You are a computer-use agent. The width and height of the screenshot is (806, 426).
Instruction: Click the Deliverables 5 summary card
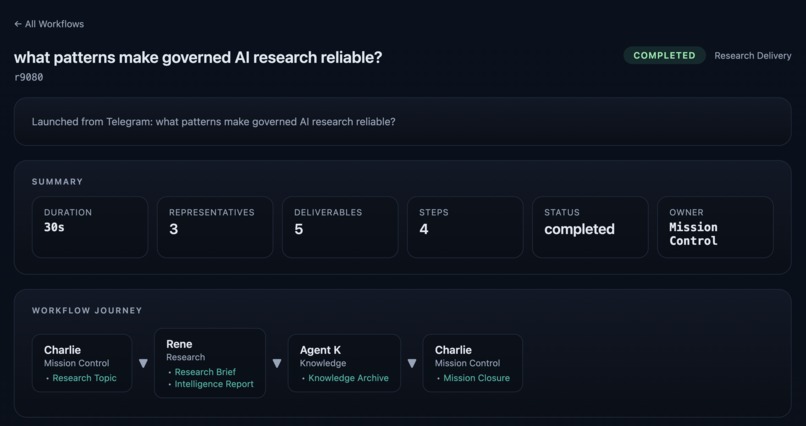click(340, 227)
